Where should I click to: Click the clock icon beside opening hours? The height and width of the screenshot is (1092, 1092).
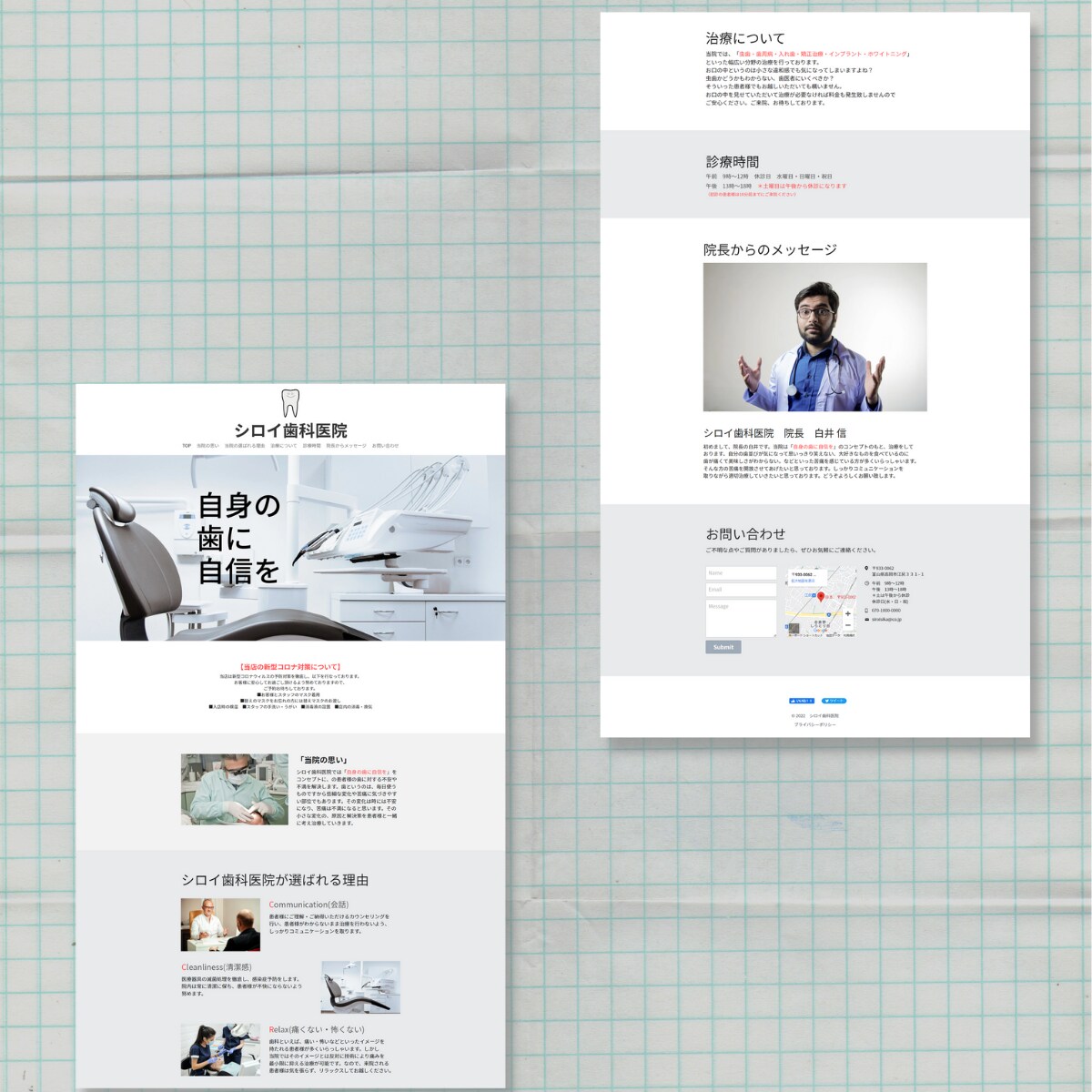click(866, 582)
